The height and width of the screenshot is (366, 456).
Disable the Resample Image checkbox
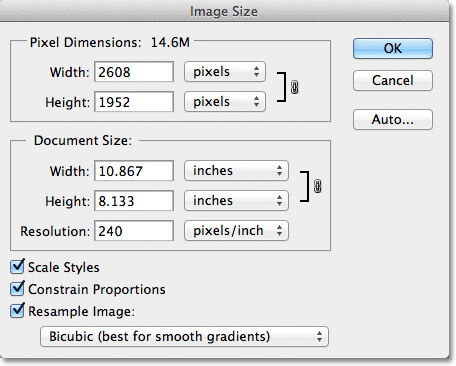[x=17, y=311]
